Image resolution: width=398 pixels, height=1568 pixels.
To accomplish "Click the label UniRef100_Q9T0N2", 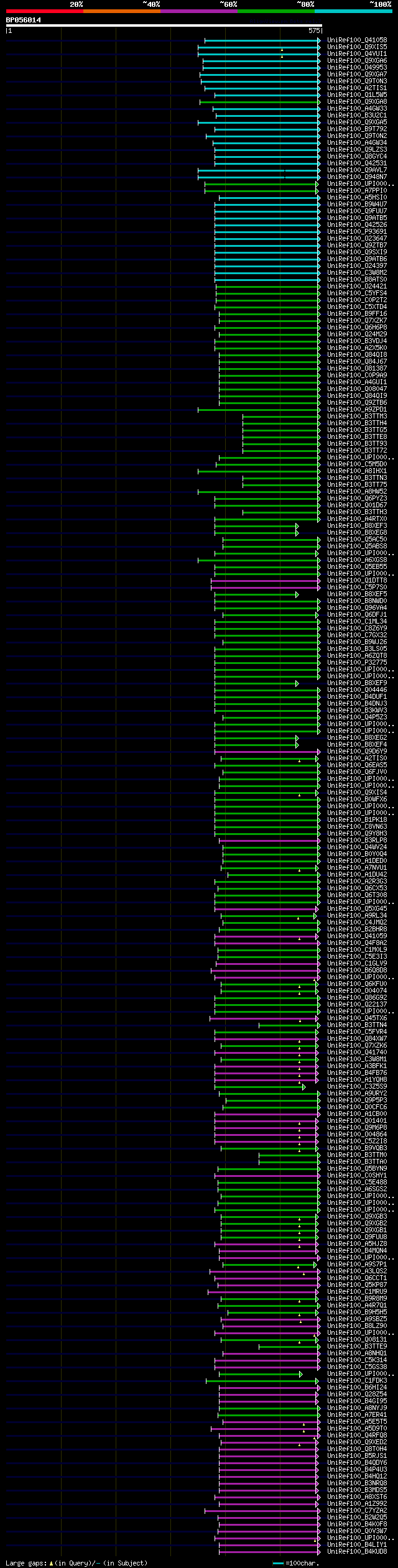I will click(x=357, y=136).
